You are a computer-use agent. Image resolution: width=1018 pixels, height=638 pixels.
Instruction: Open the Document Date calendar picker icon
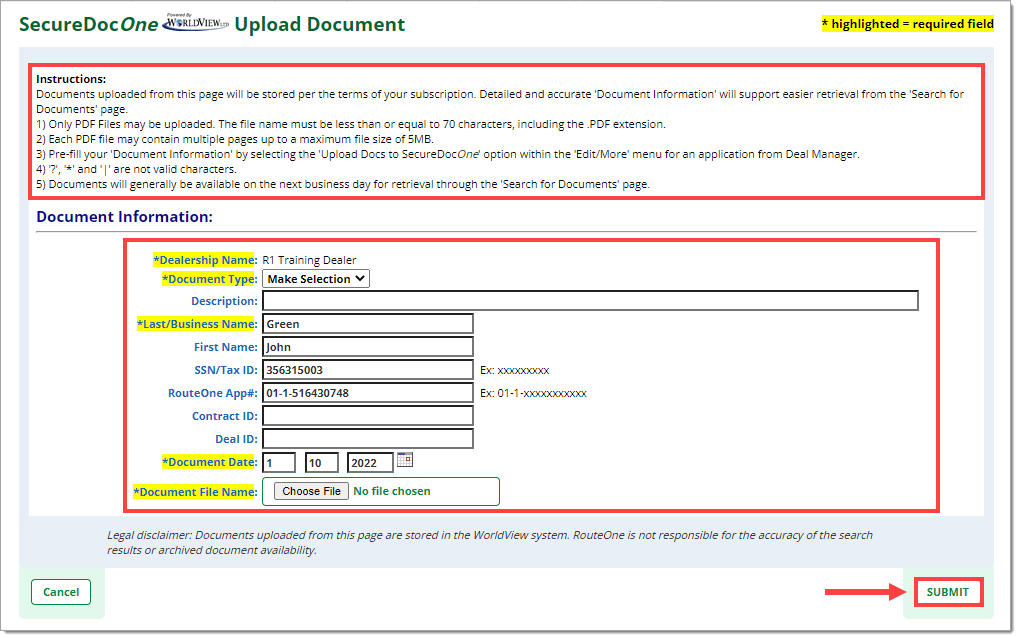pyautogui.click(x=405, y=460)
